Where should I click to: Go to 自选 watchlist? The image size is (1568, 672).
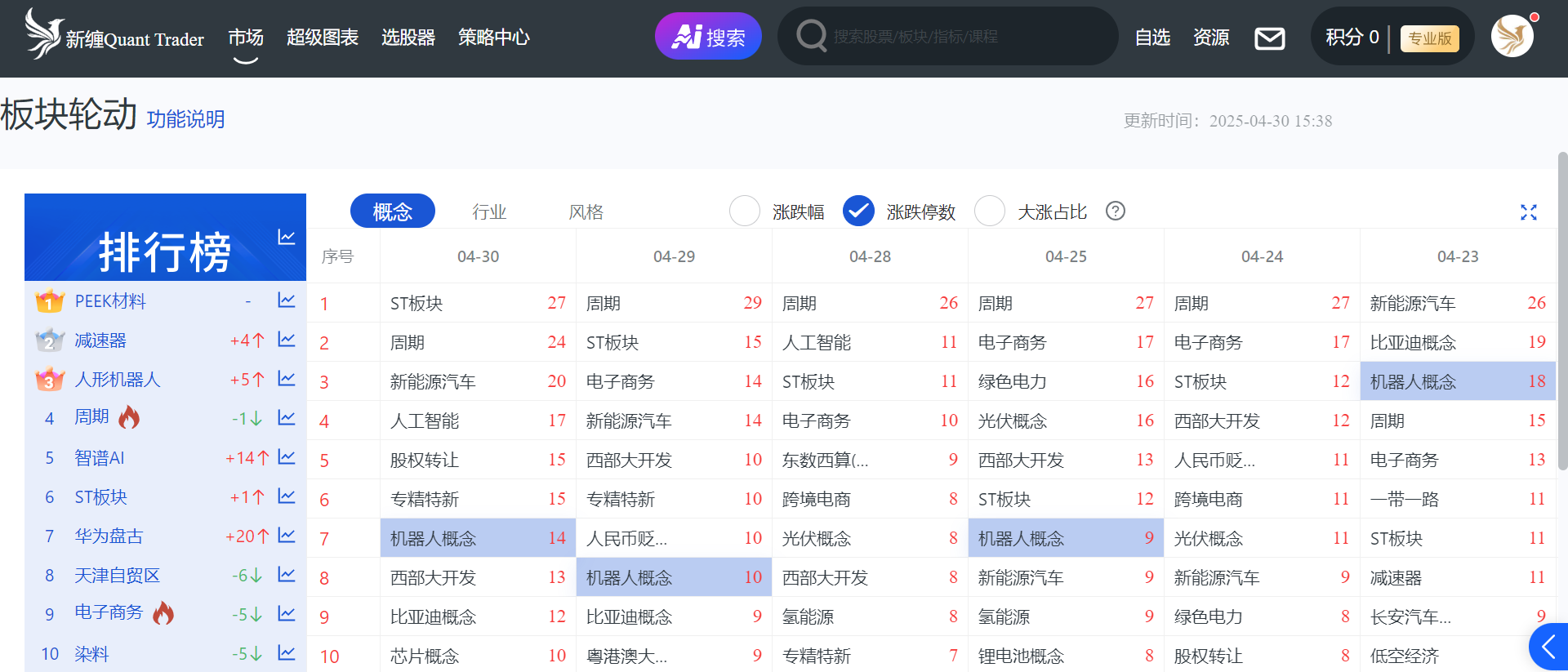pos(1152,38)
